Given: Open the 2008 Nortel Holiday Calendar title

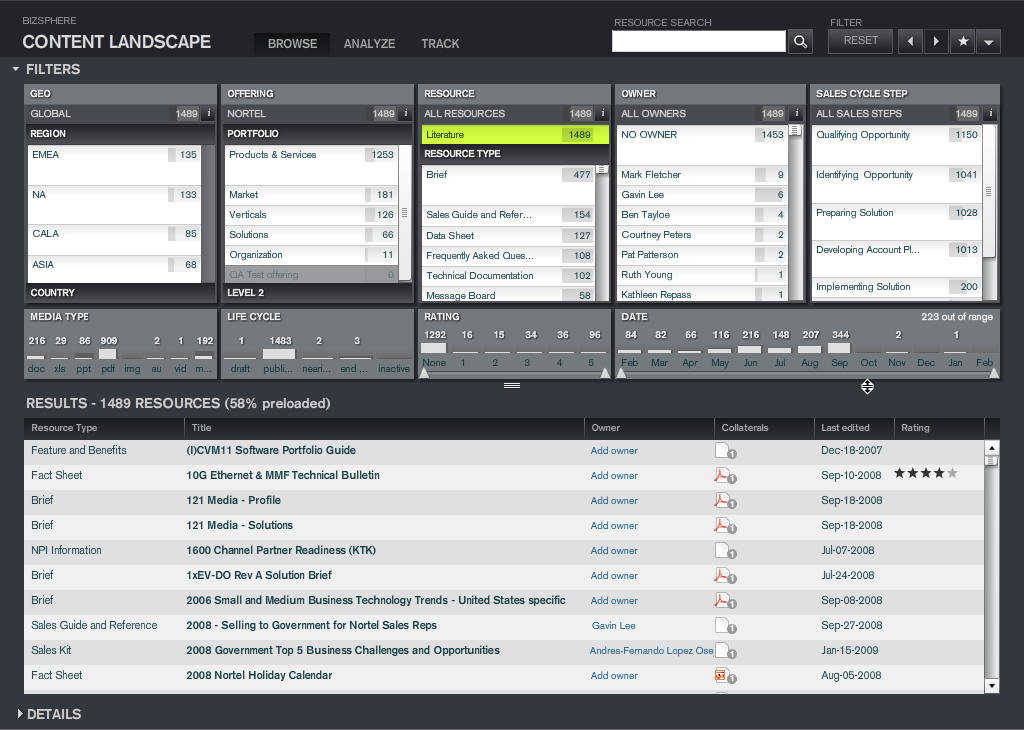Looking at the screenshot, I should (259, 675).
